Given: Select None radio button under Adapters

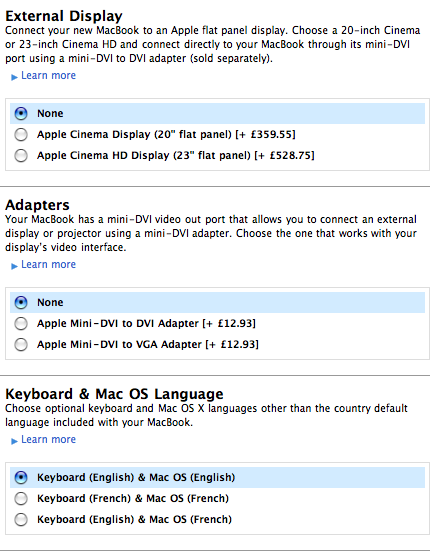Looking at the screenshot, I should coord(21,303).
